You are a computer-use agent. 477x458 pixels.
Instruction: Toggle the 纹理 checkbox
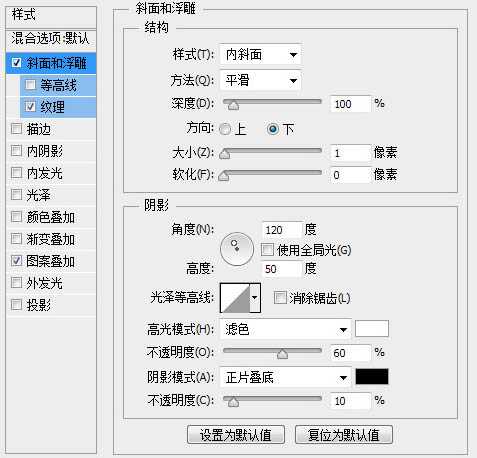(x=30, y=107)
